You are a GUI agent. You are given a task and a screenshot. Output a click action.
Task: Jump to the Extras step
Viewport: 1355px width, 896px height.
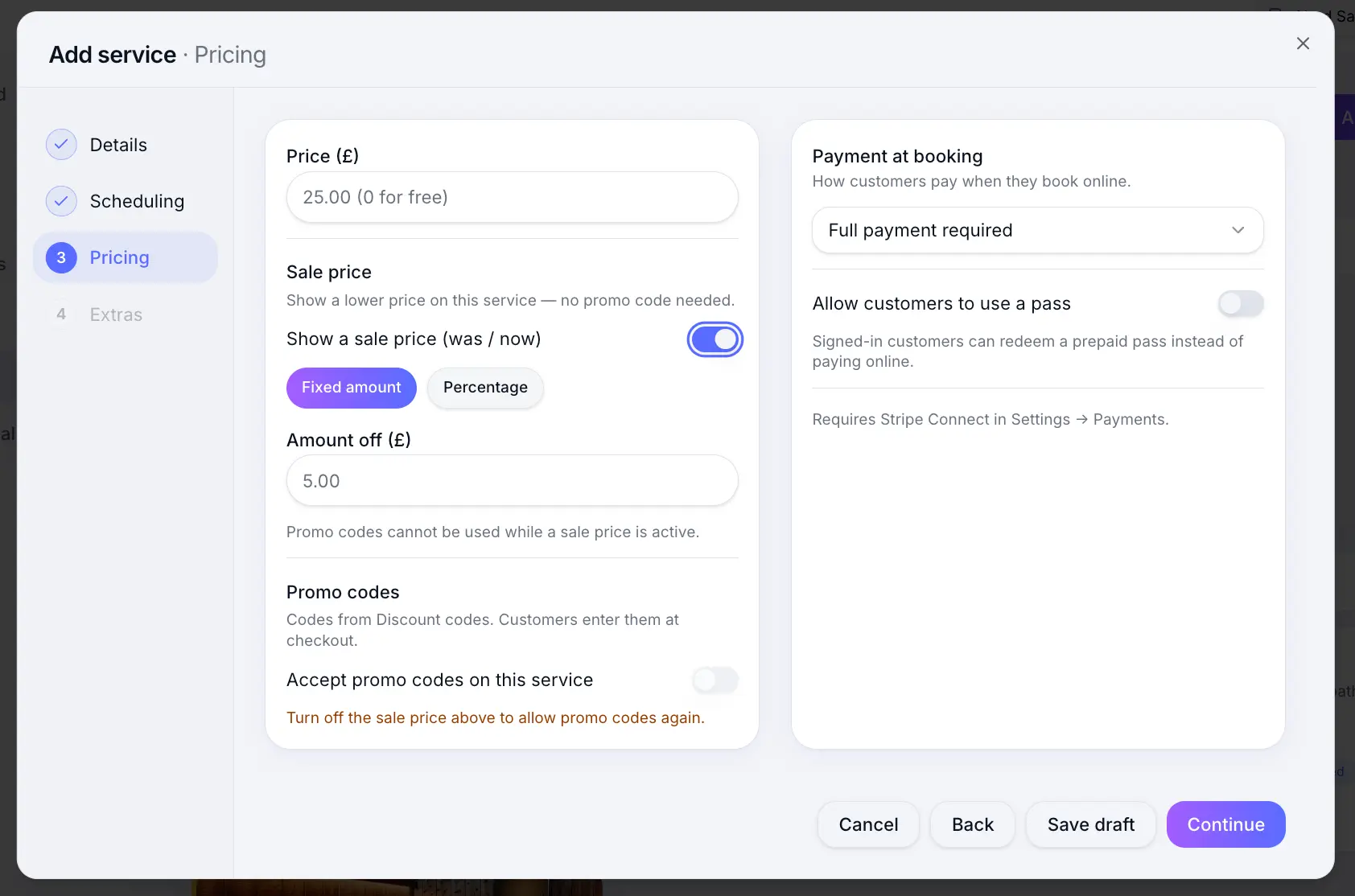pyautogui.click(x=125, y=314)
